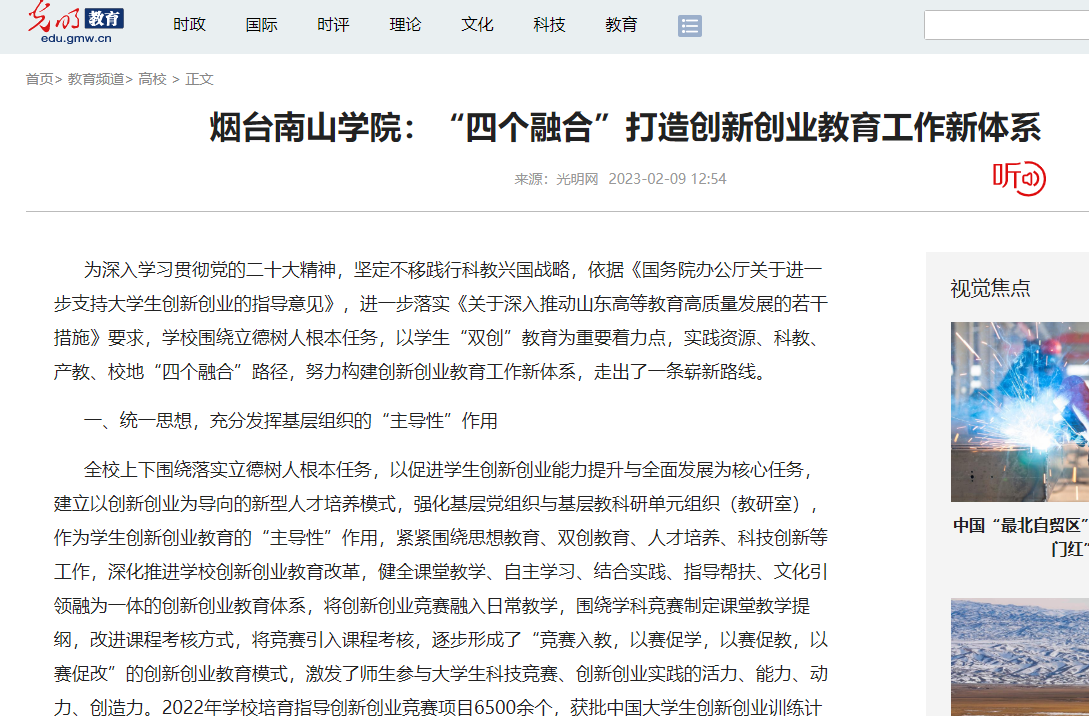Open the snowy landscape photo thumbnail
The width and height of the screenshot is (1089, 716).
coord(1019,656)
